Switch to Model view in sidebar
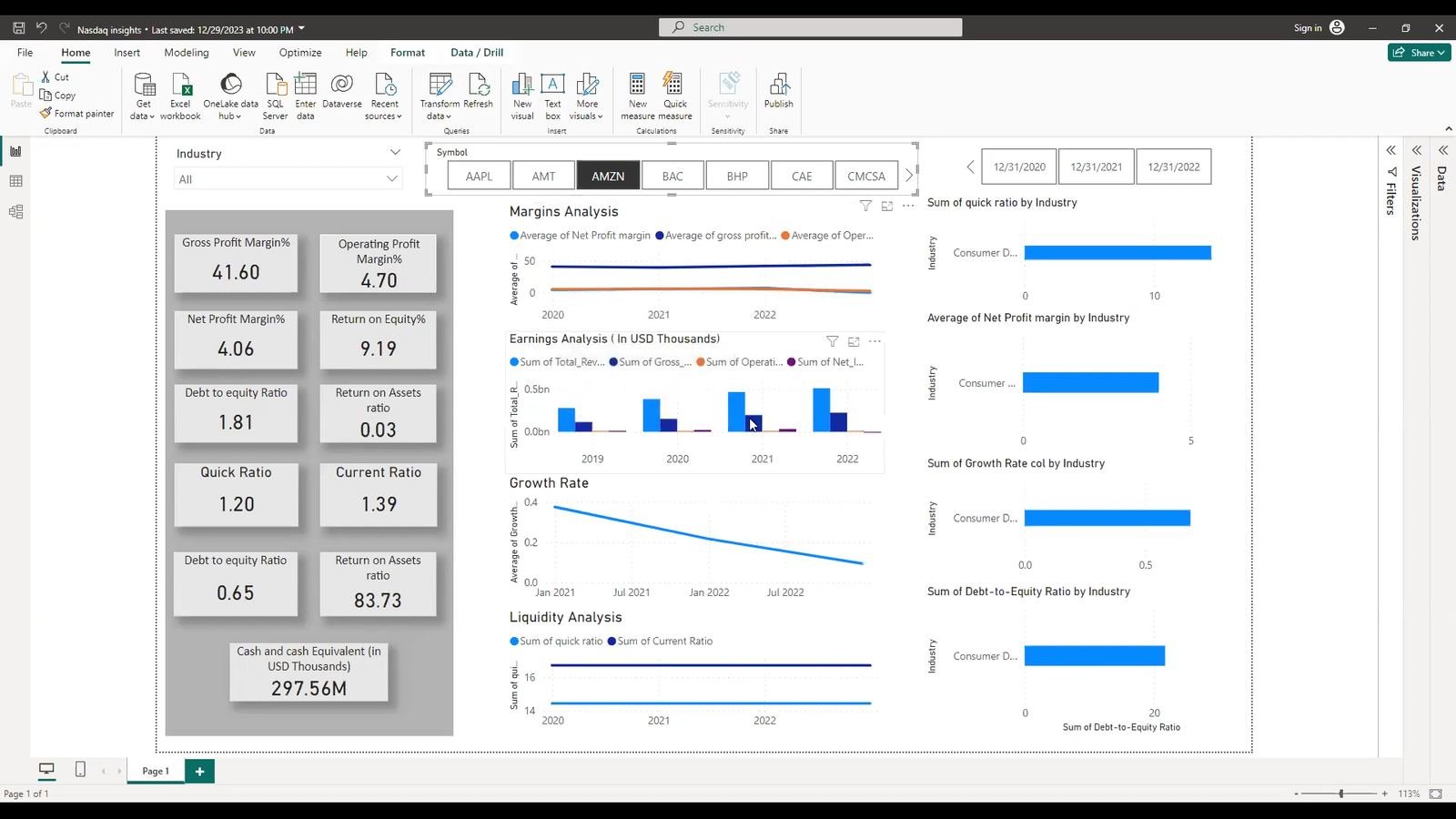The image size is (1456, 819). (15, 212)
